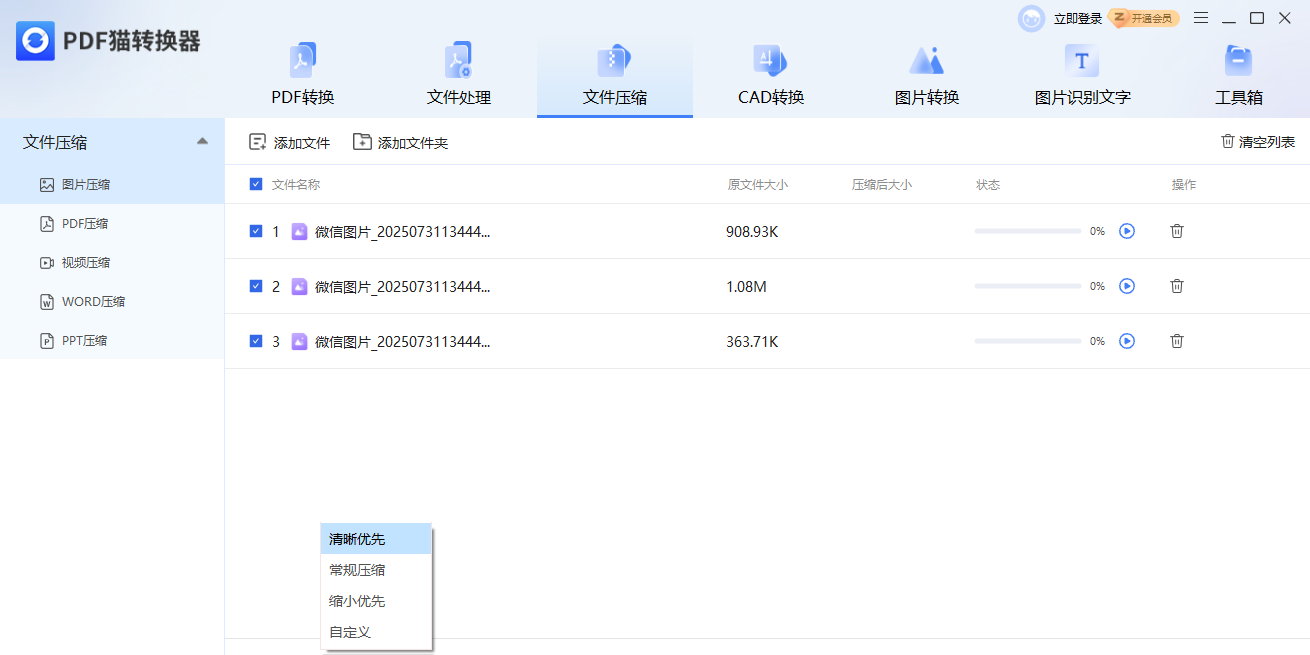The width and height of the screenshot is (1310, 655).
Task: Delete the first file using its trash icon
Action: [x=1177, y=231]
